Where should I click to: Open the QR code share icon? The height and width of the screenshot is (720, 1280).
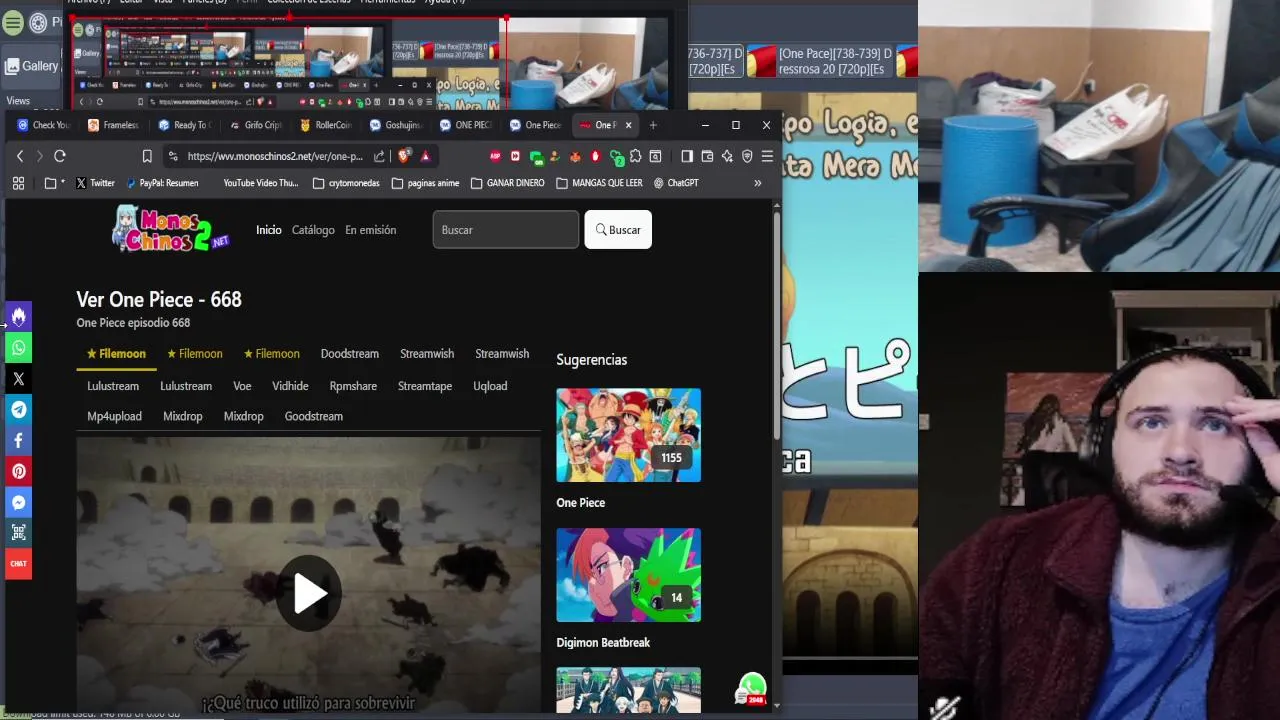[x=18, y=533]
